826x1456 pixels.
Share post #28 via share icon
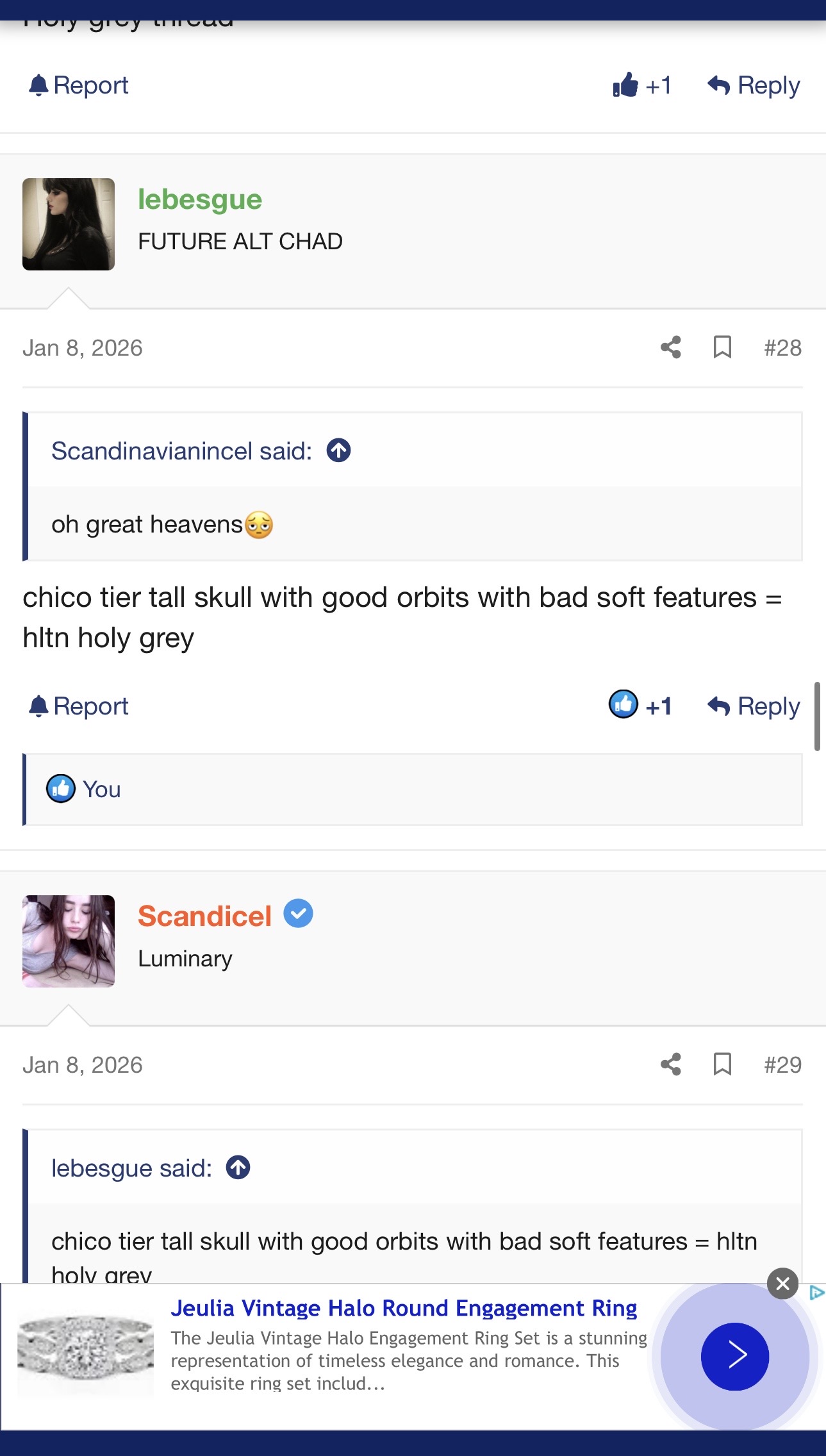[670, 347]
